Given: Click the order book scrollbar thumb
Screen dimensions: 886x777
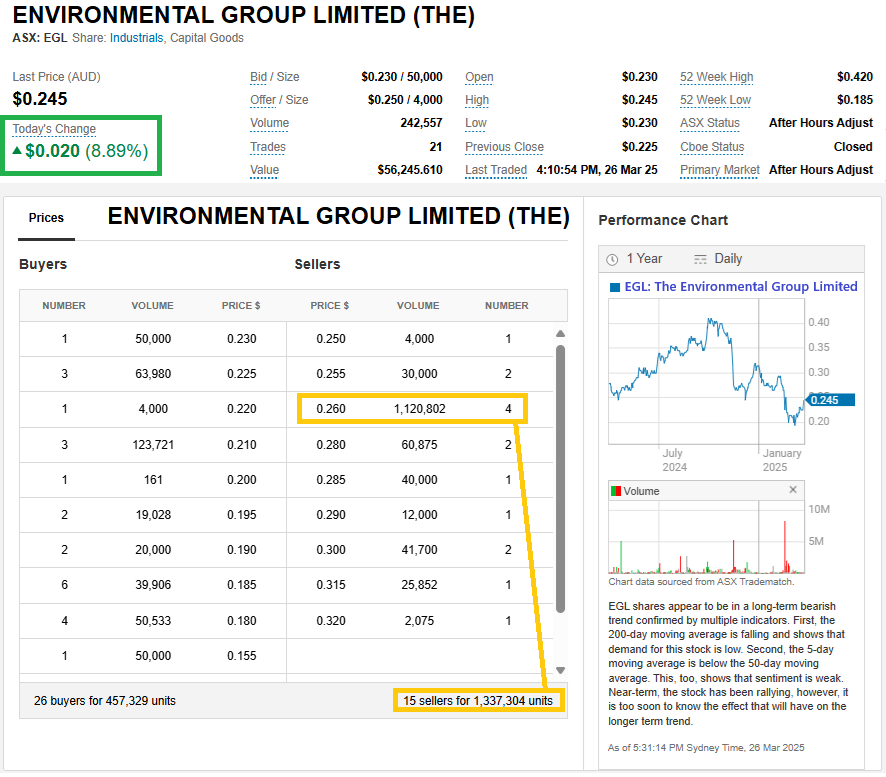Looking at the screenshot, I should [561, 479].
